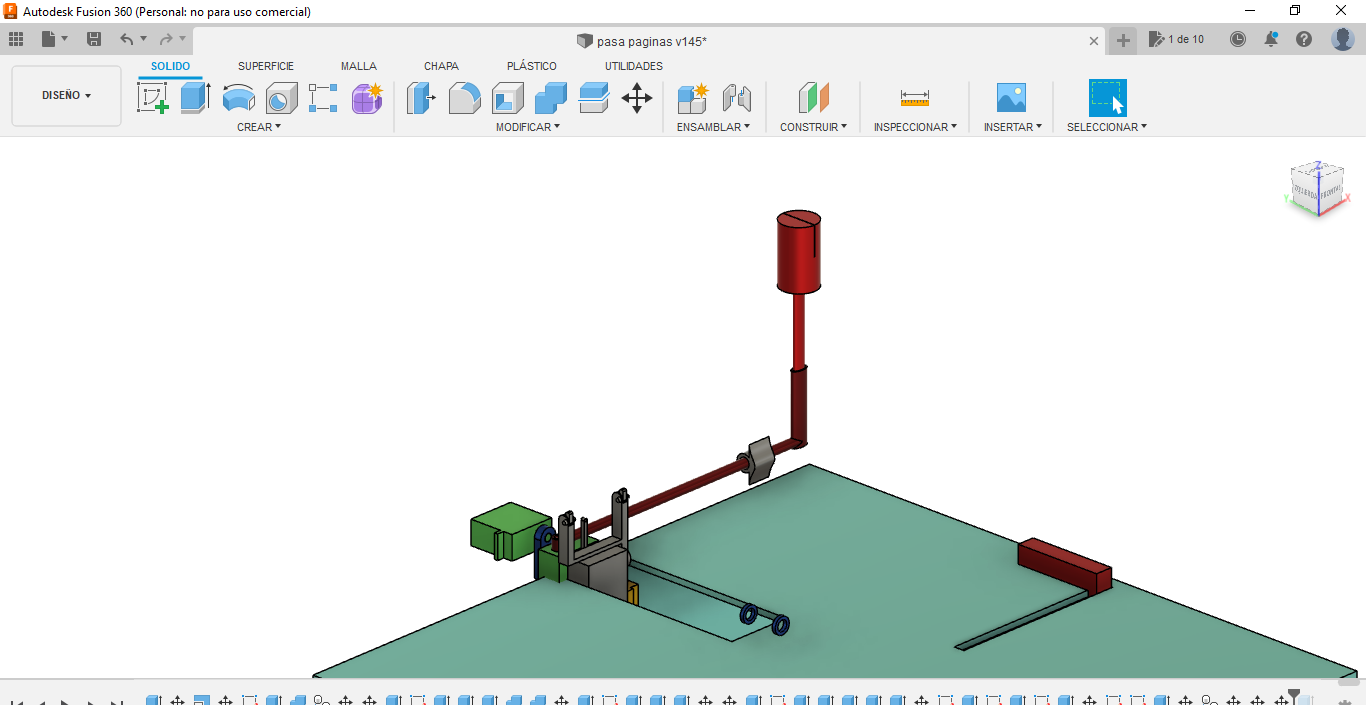Choose the Hole tool icon

pos(281,98)
